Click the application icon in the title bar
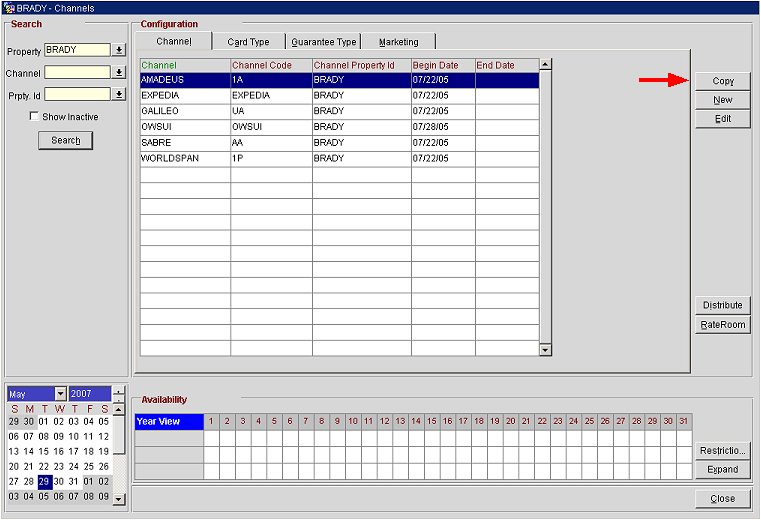The height and width of the screenshot is (520, 761). coord(9,7)
